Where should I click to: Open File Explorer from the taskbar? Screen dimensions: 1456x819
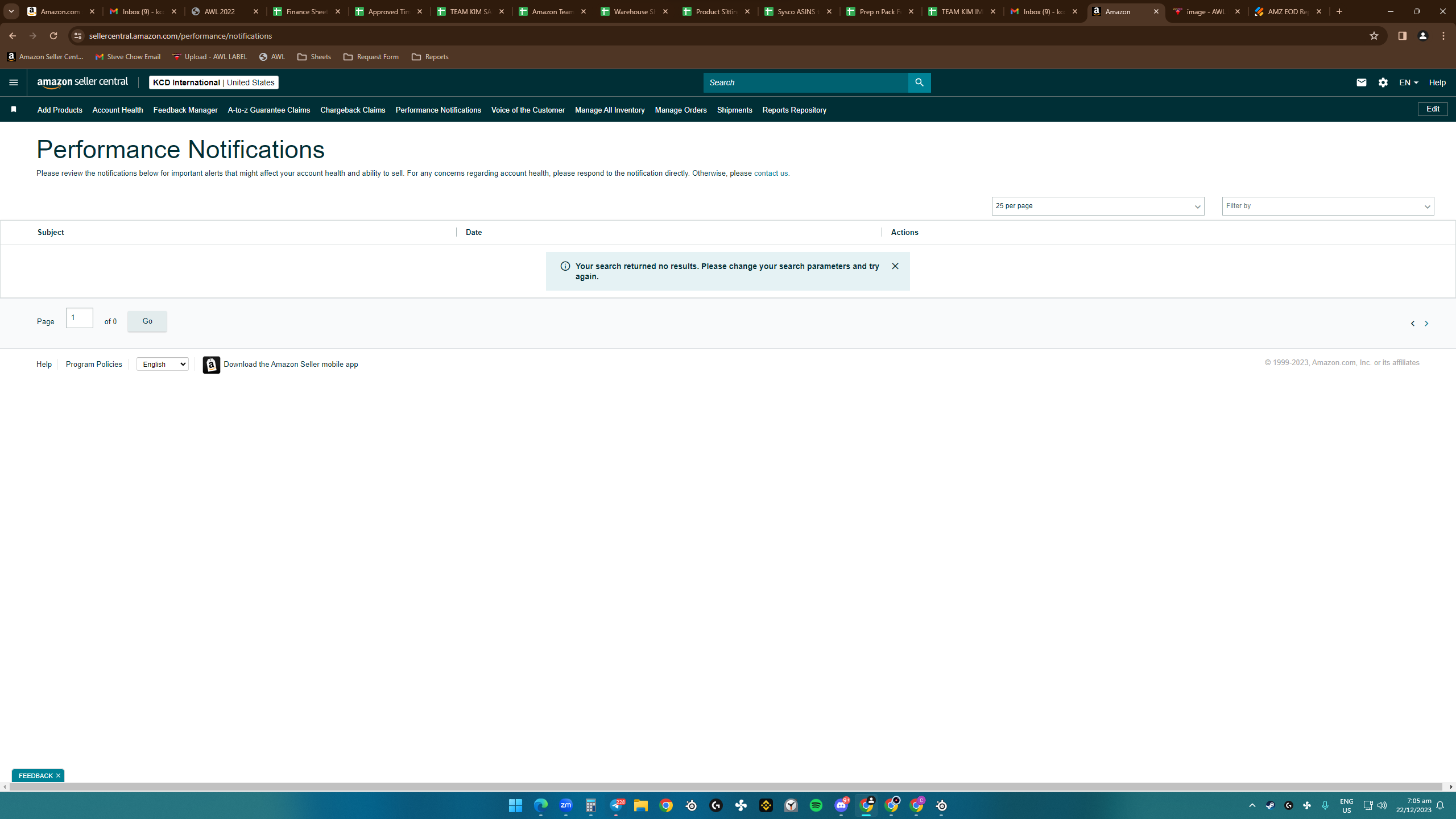coord(640,805)
